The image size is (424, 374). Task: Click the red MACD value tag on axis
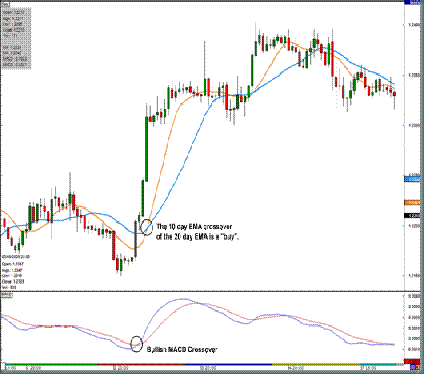click(x=412, y=362)
